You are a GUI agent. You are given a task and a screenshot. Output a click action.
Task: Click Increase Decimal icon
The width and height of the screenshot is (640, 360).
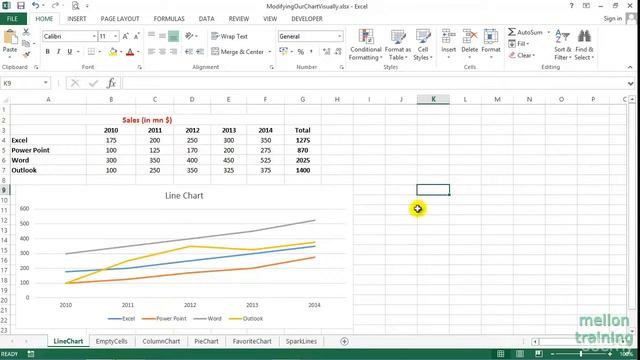[326, 51]
